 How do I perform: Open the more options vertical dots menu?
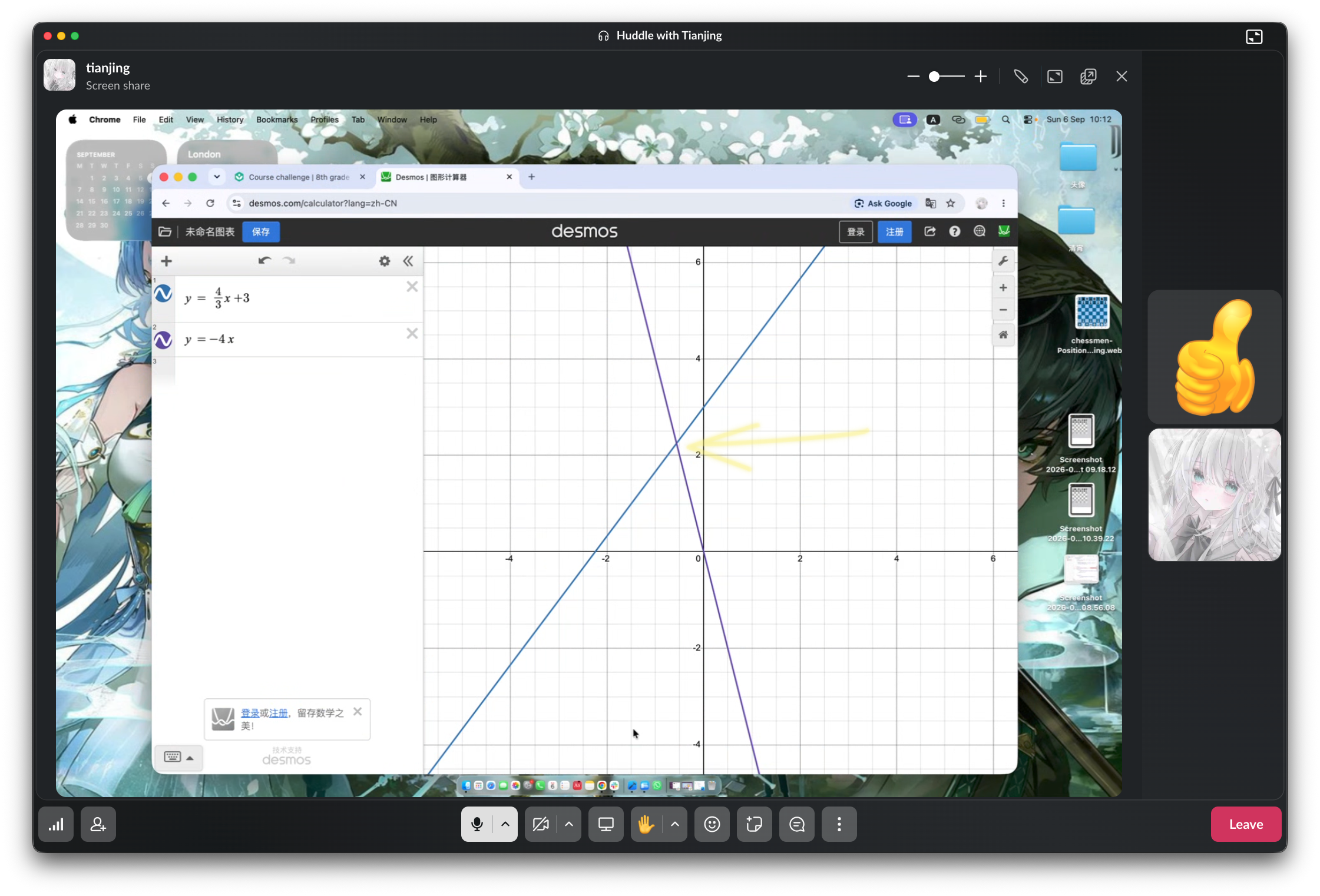pos(839,824)
